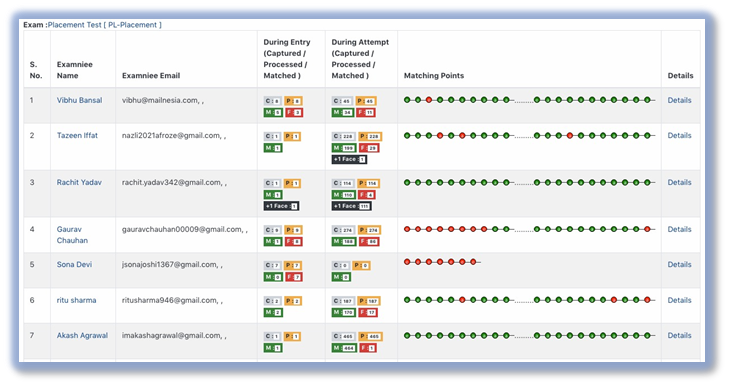Click the Examinee Name column header
This screenshot has width=733, height=390.
point(75,70)
